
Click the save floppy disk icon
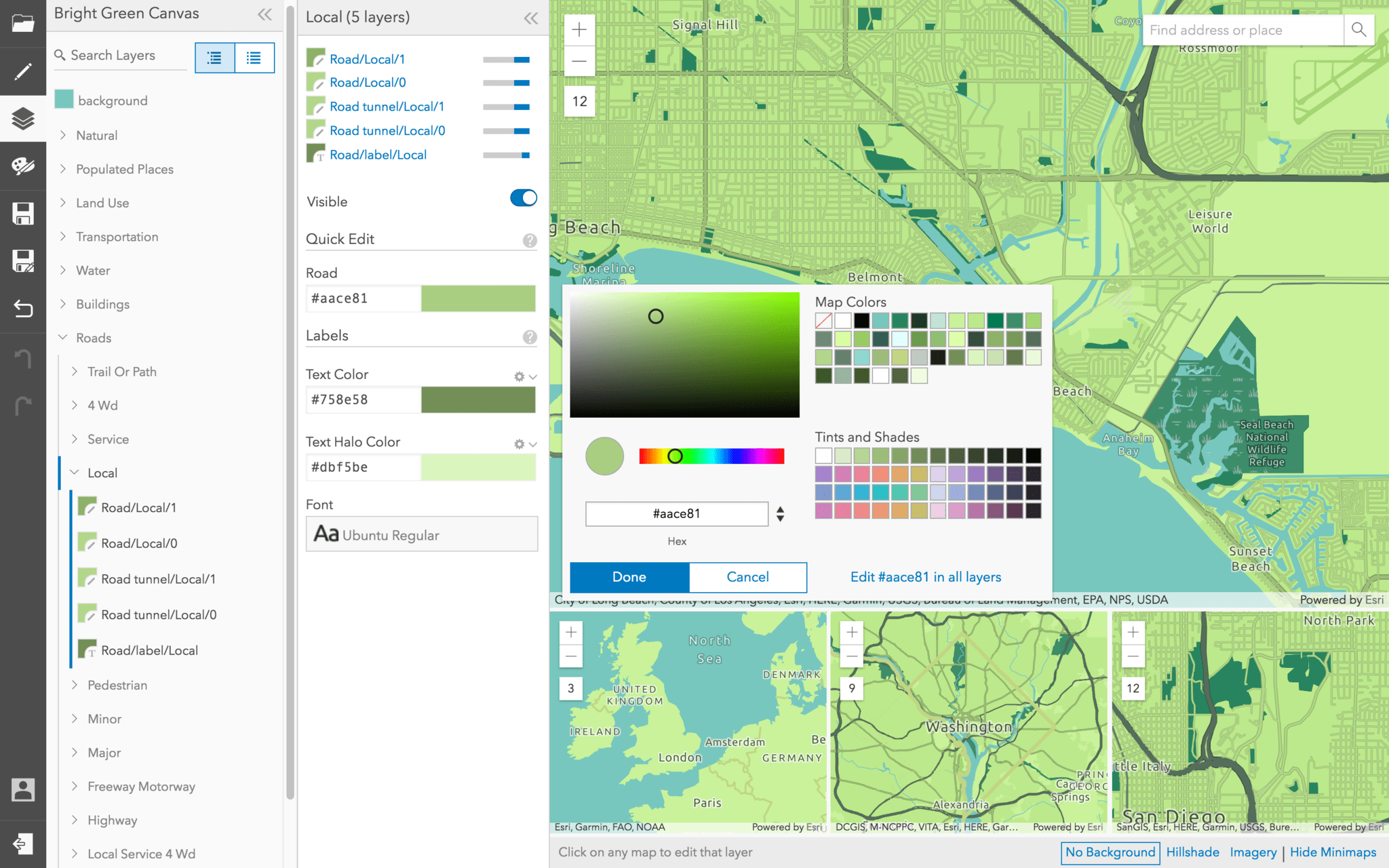point(22,214)
